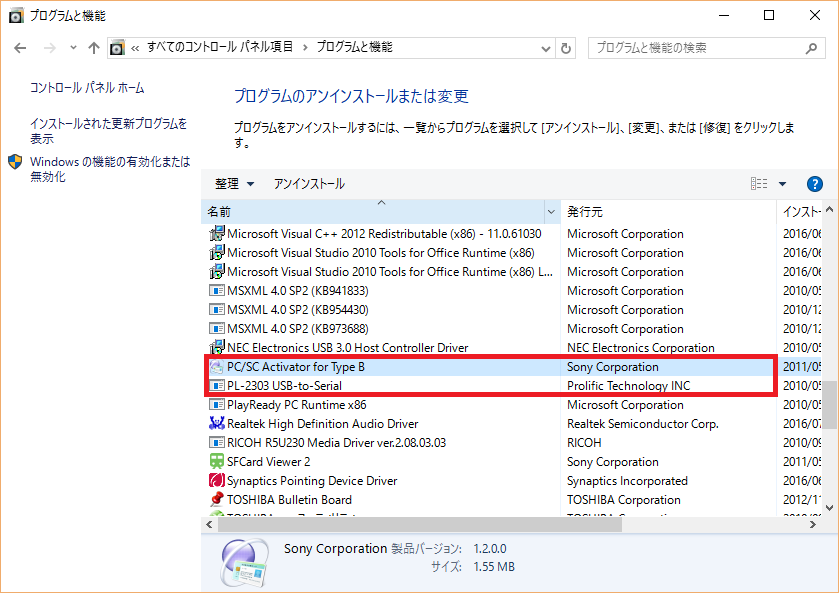Viewport: 839px width, 593px height.
Task: Open the 名前 column filter dropdown
Action: pyautogui.click(x=552, y=212)
